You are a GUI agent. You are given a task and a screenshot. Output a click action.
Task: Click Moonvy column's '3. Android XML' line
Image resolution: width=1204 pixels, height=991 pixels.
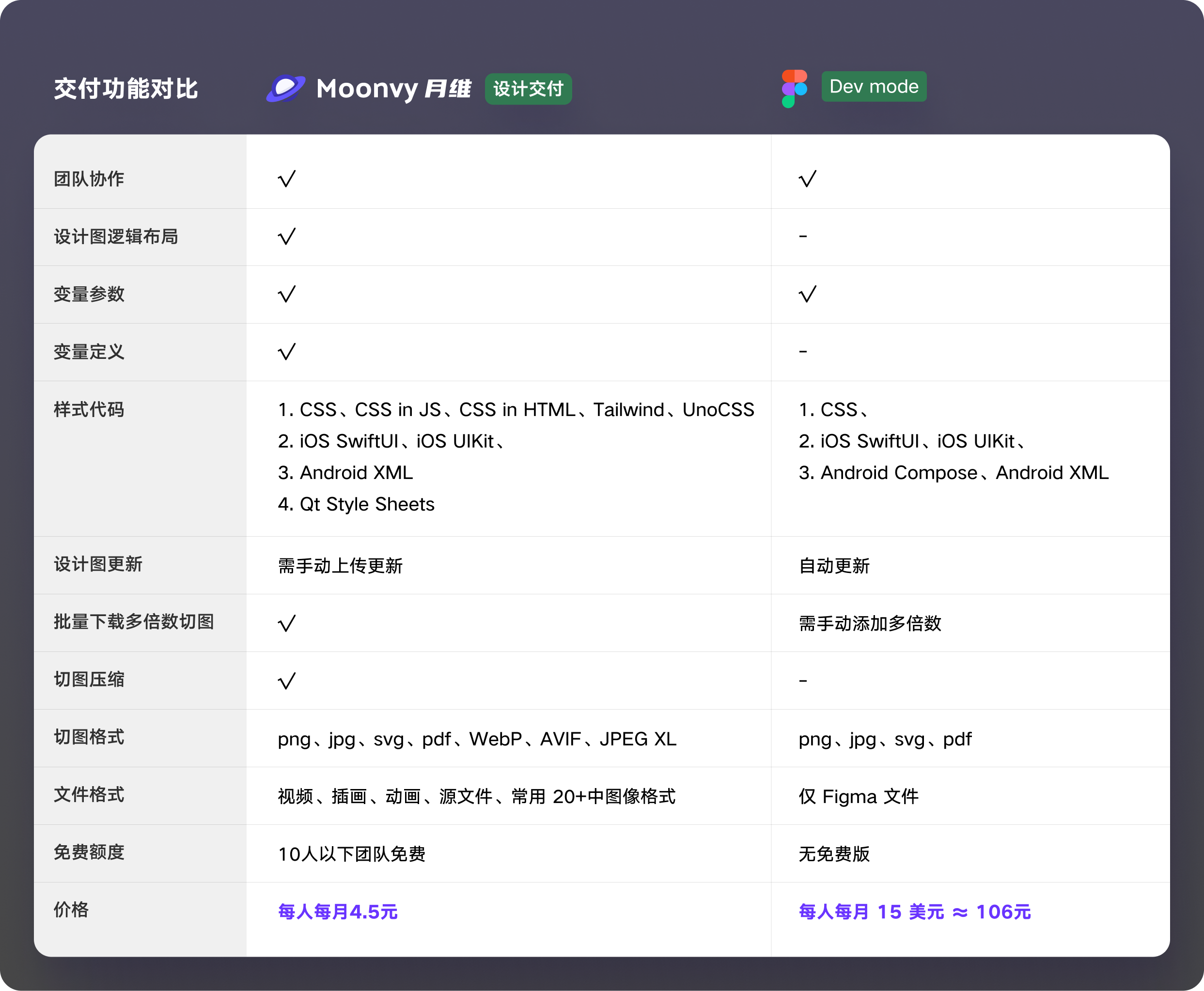pyautogui.click(x=345, y=473)
